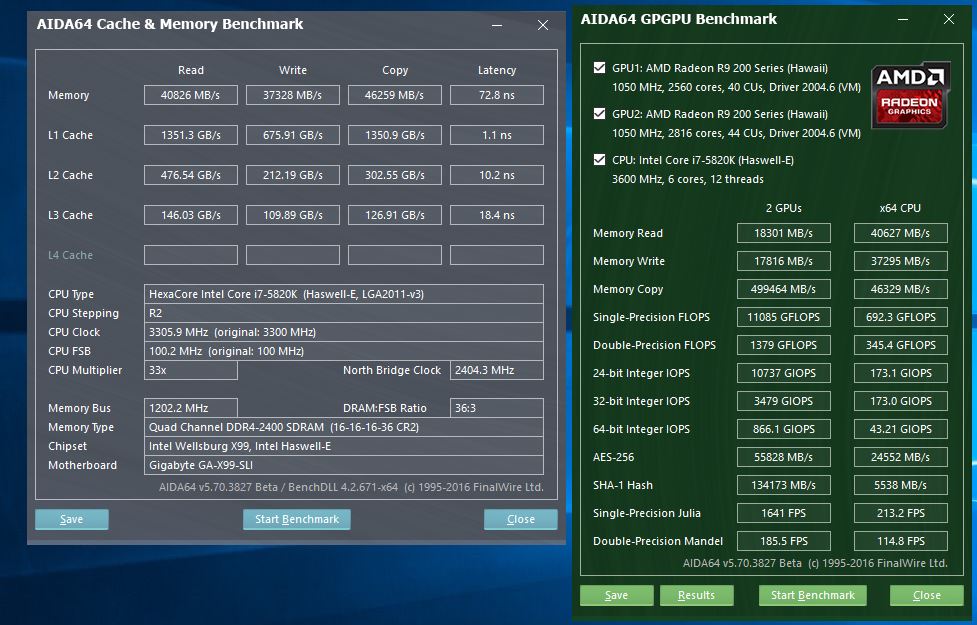Select the Memory Latency 72.8 ns field
Viewport: 977px width, 625px height.
[x=497, y=95]
